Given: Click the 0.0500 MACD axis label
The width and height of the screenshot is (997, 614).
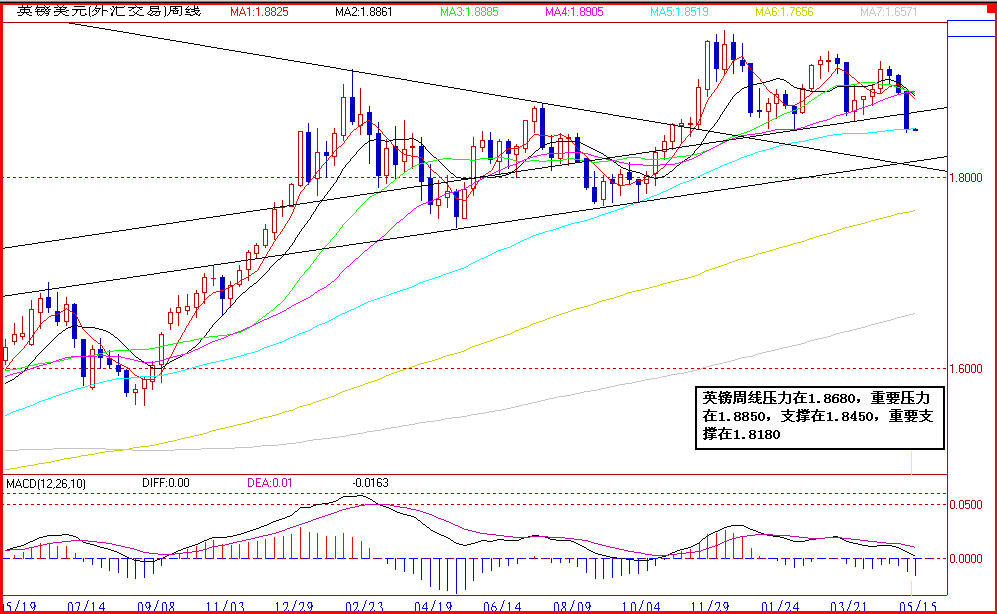Looking at the screenshot, I should coord(966,505).
